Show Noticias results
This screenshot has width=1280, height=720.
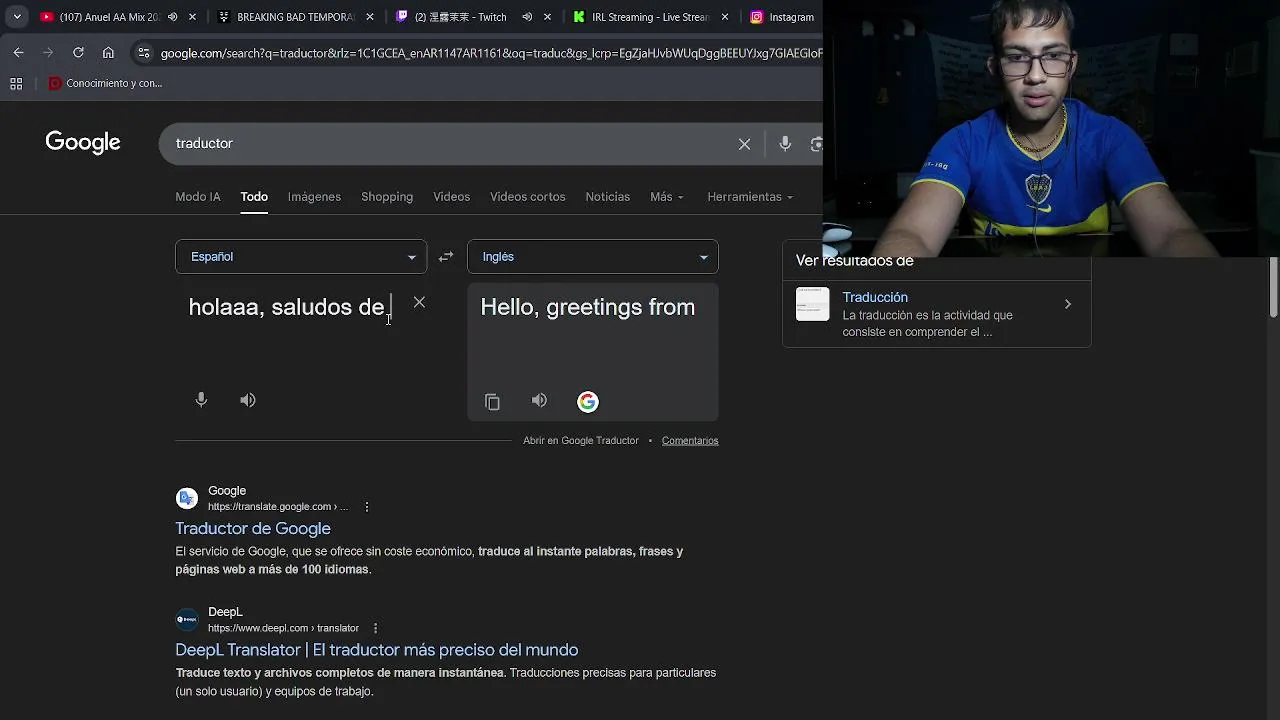pos(607,197)
